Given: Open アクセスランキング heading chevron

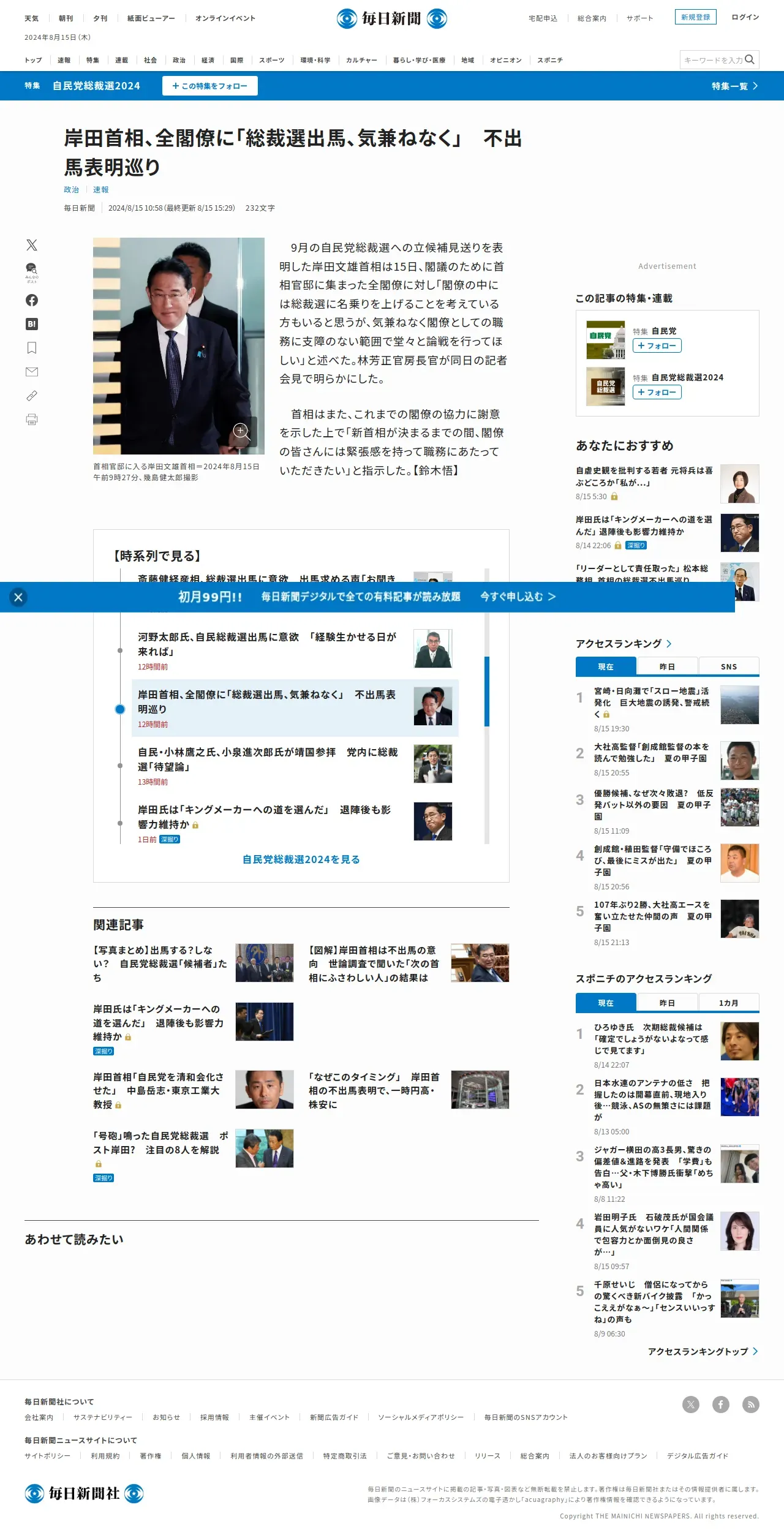Looking at the screenshot, I should [669, 644].
